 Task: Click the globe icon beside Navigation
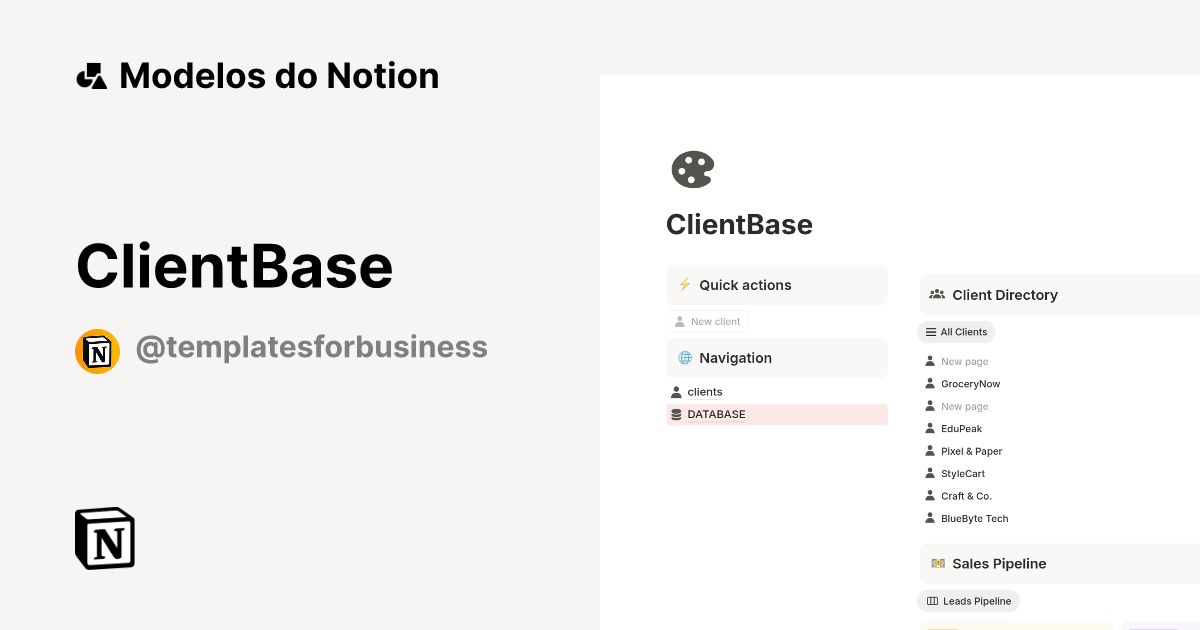685,357
